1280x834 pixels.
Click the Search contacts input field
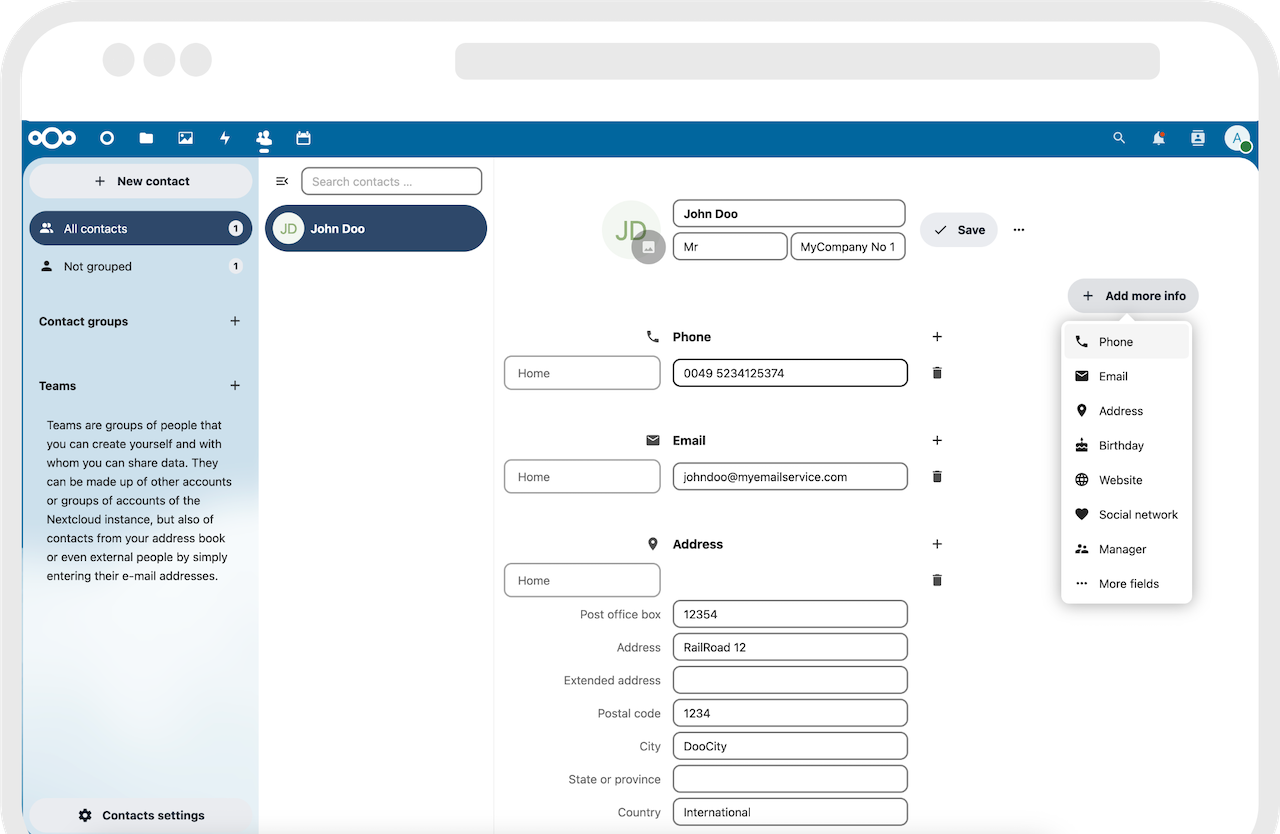[x=391, y=181]
